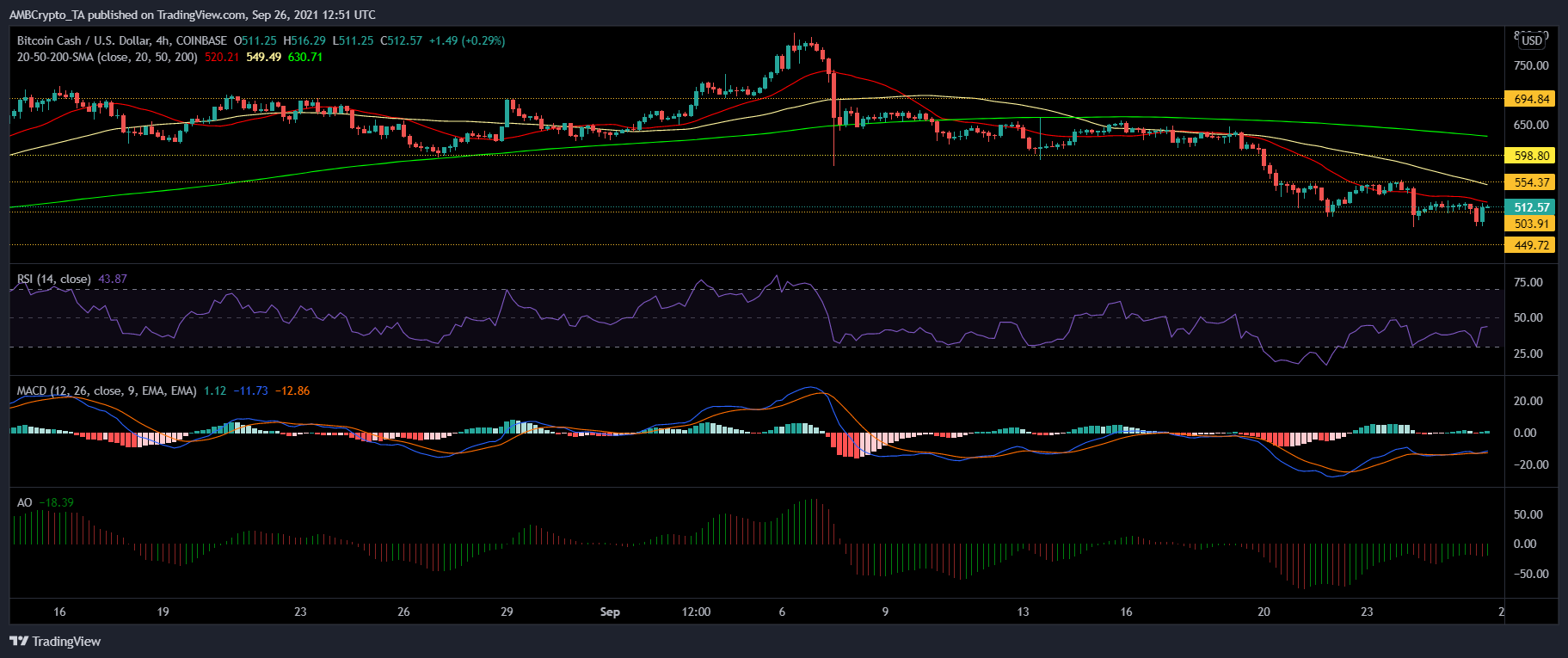The image size is (1568, 658).
Task: Click the MACD histogram value 1.12
Action: coord(215,390)
